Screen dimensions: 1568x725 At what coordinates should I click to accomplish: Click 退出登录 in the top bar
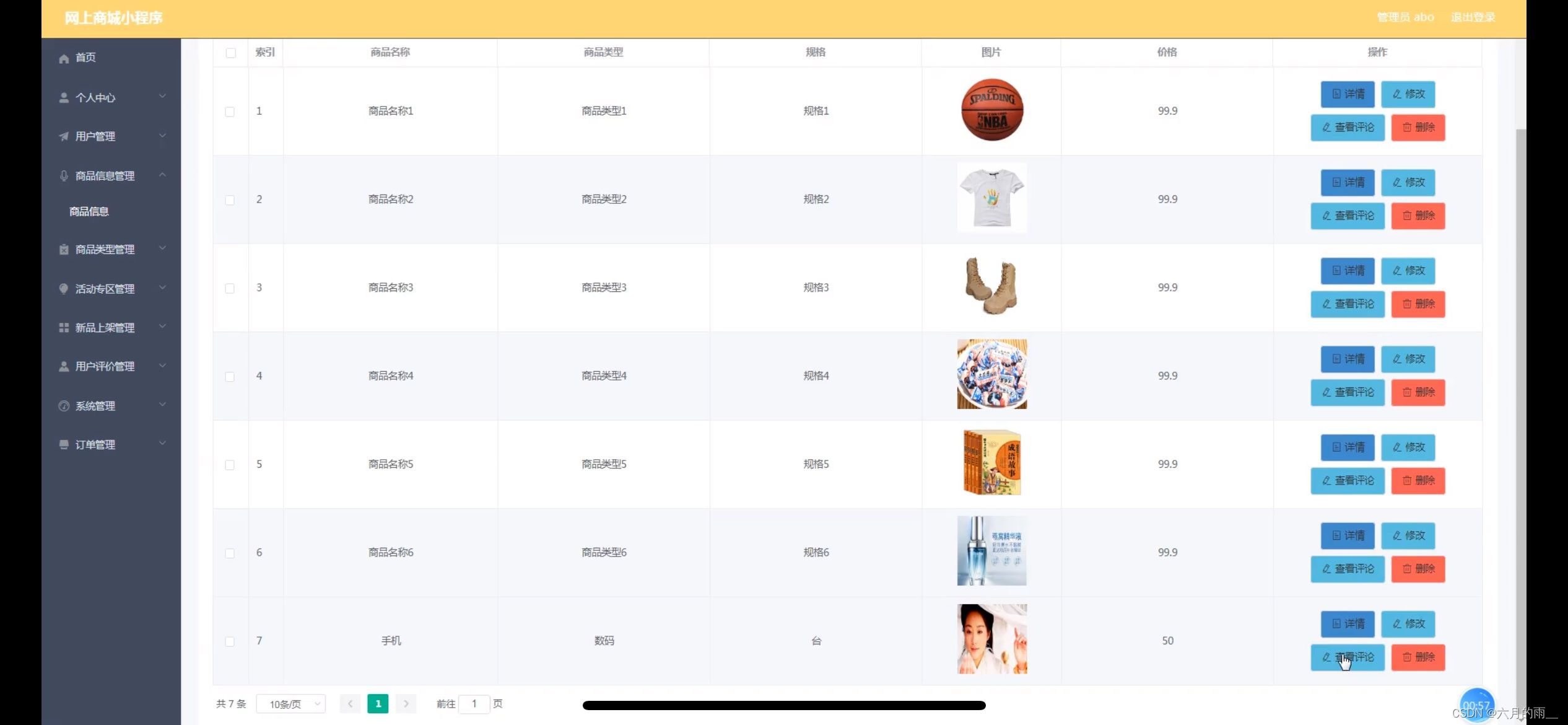(1472, 17)
